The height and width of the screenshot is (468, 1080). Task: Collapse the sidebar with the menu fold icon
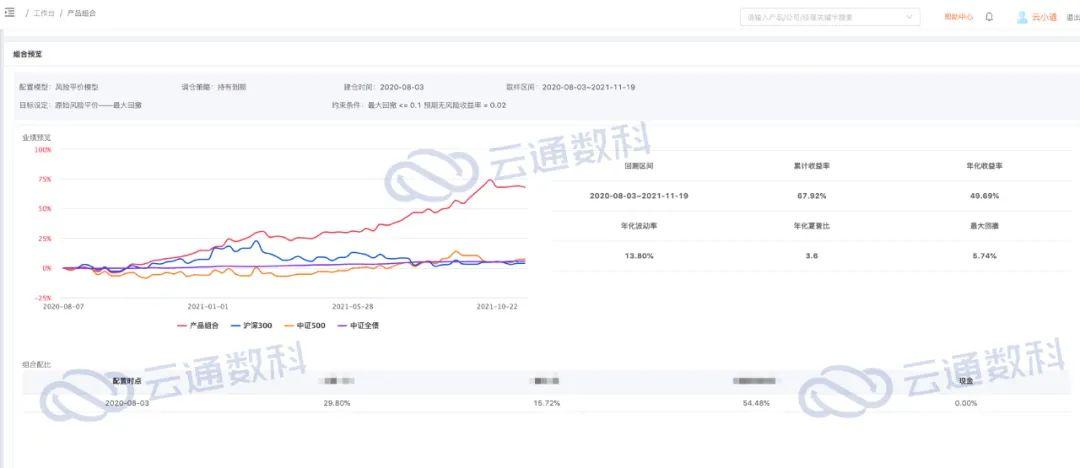coord(10,13)
